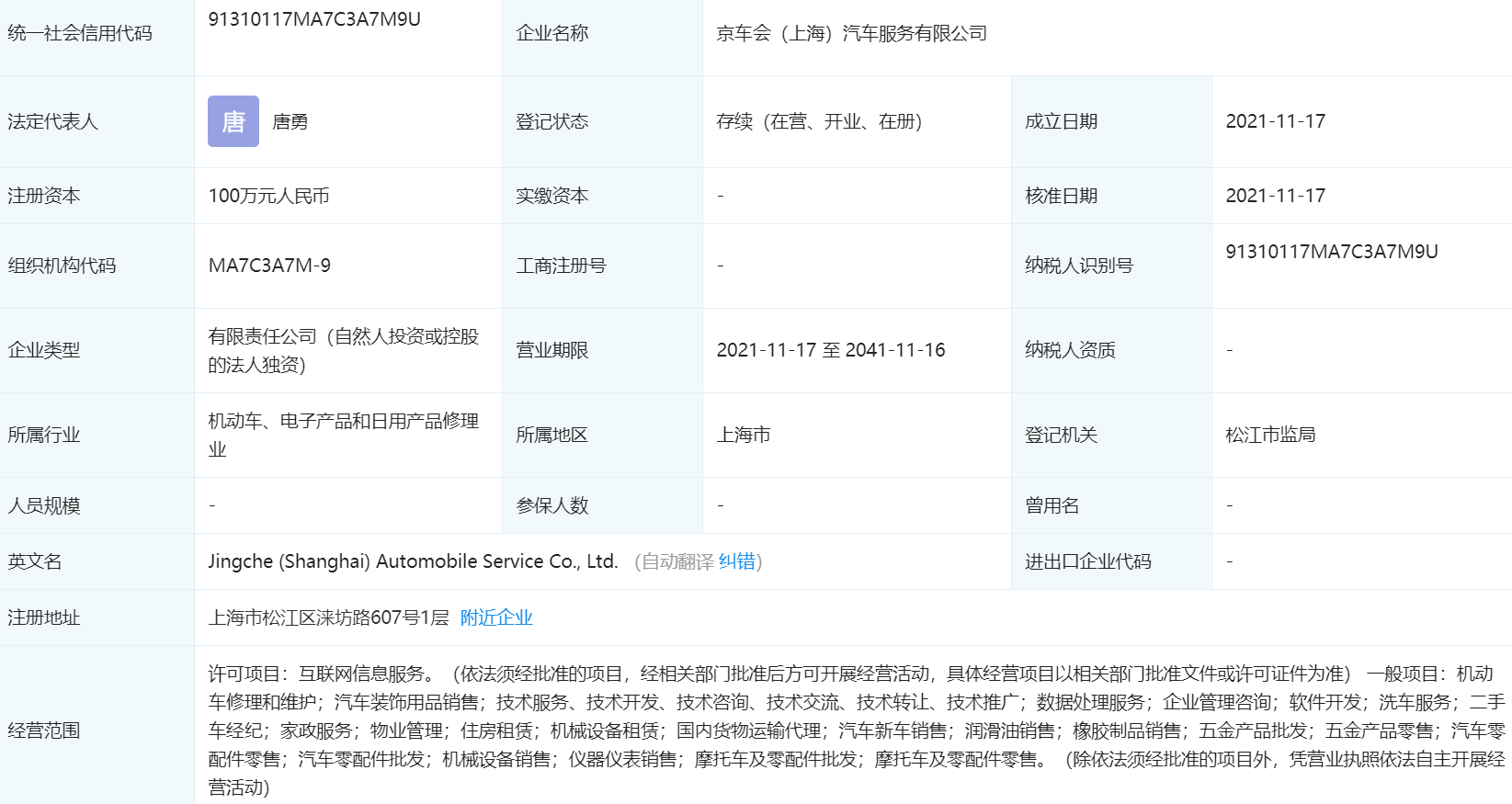Click the 纳税人识别号 label cell

(1112, 266)
